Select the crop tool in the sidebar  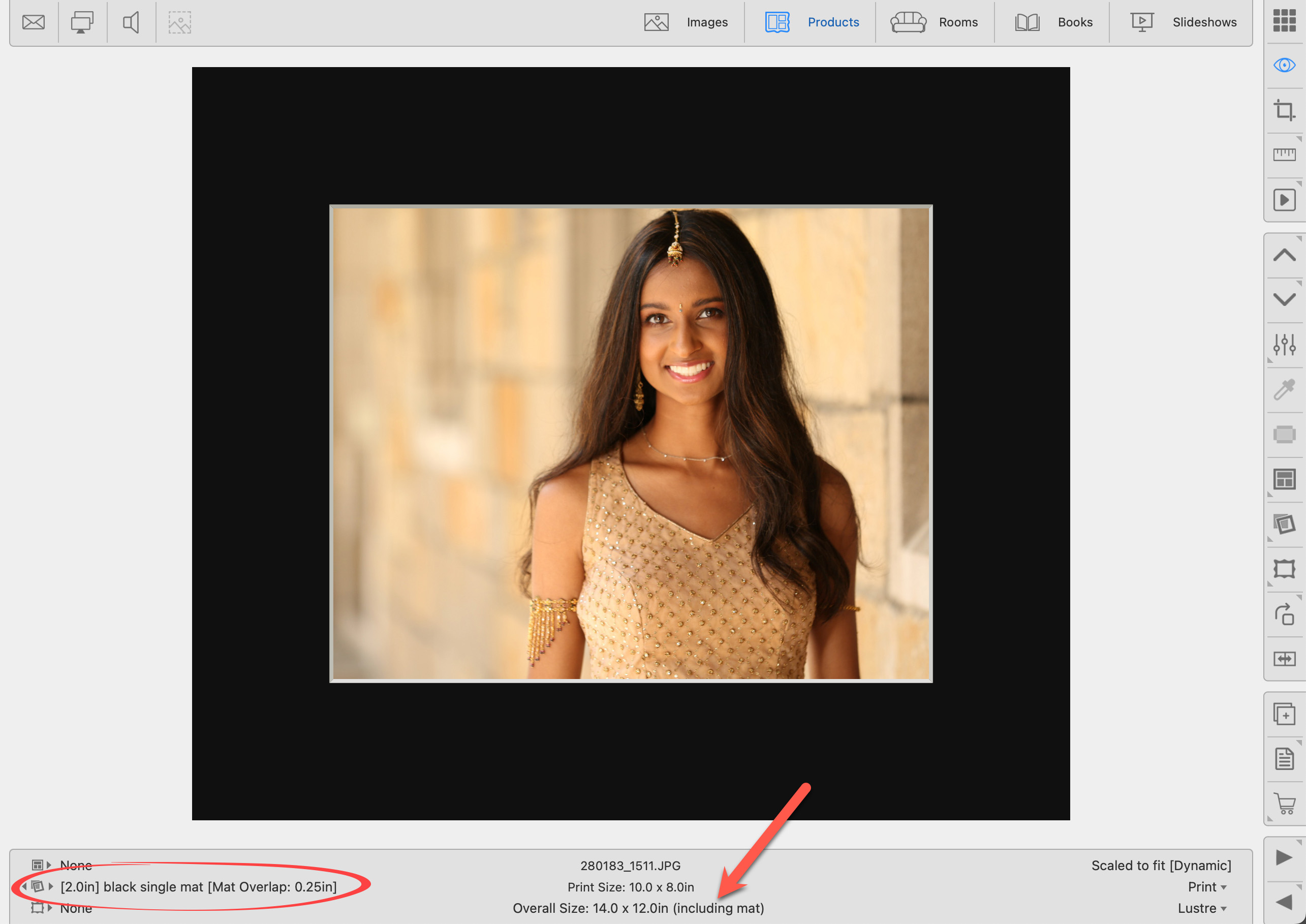(x=1284, y=110)
